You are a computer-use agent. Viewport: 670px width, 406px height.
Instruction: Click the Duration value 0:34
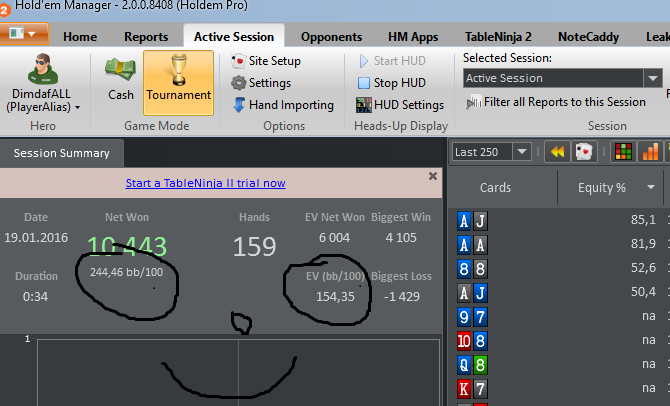(x=35, y=297)
